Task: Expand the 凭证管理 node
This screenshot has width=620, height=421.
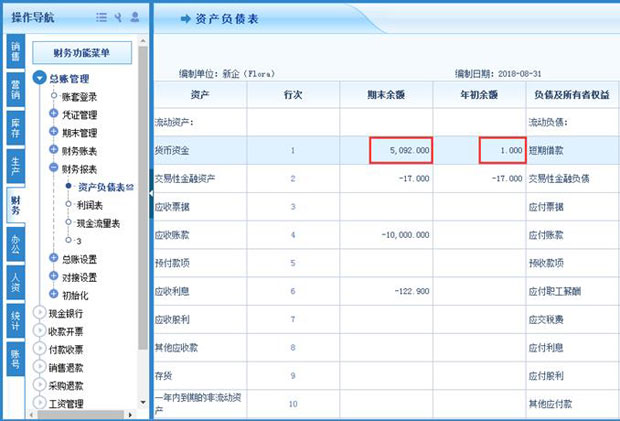Action: tap(54, 113)
